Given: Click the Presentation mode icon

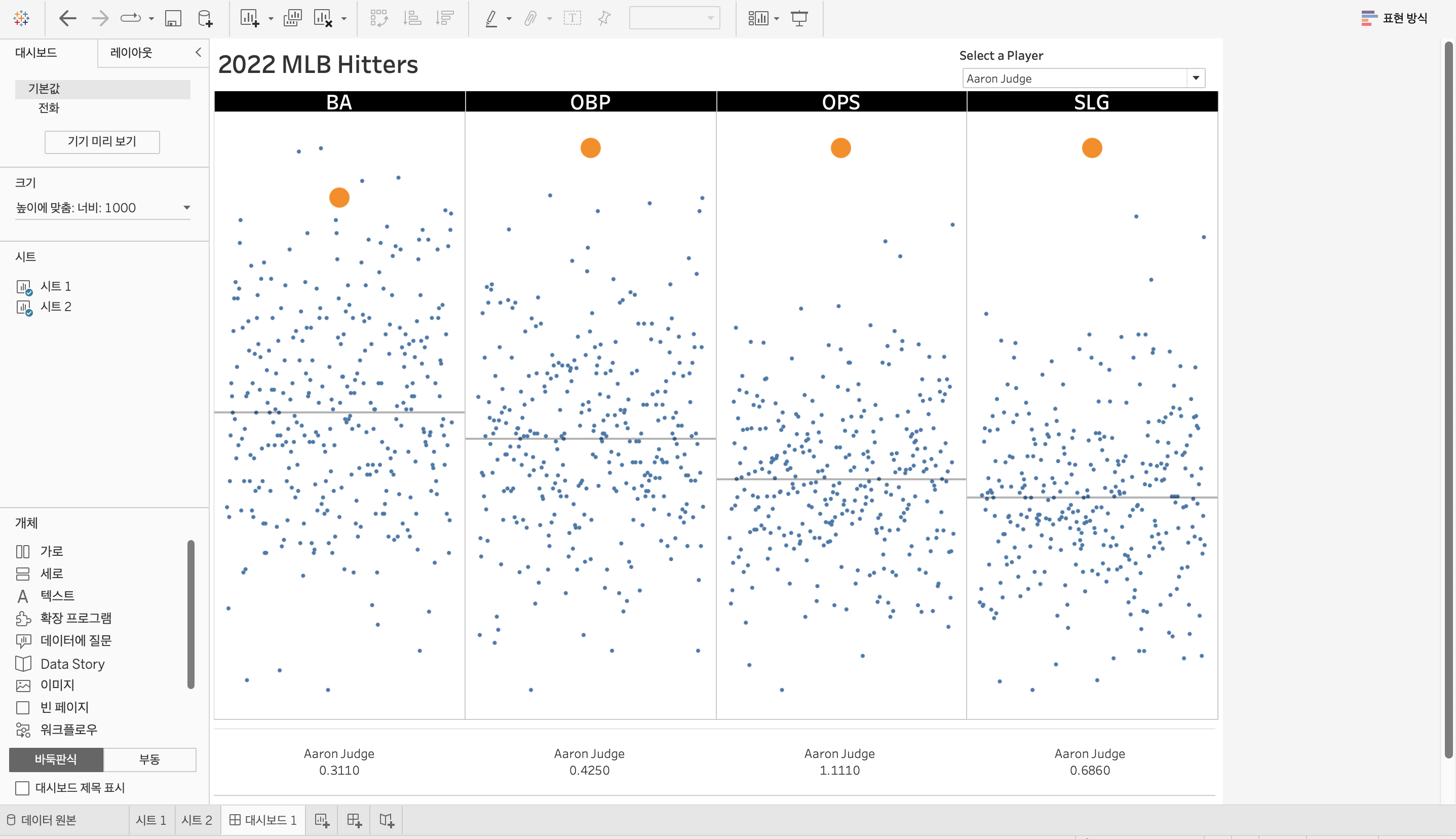Looking at the screenshot, I should click(799, 18).
